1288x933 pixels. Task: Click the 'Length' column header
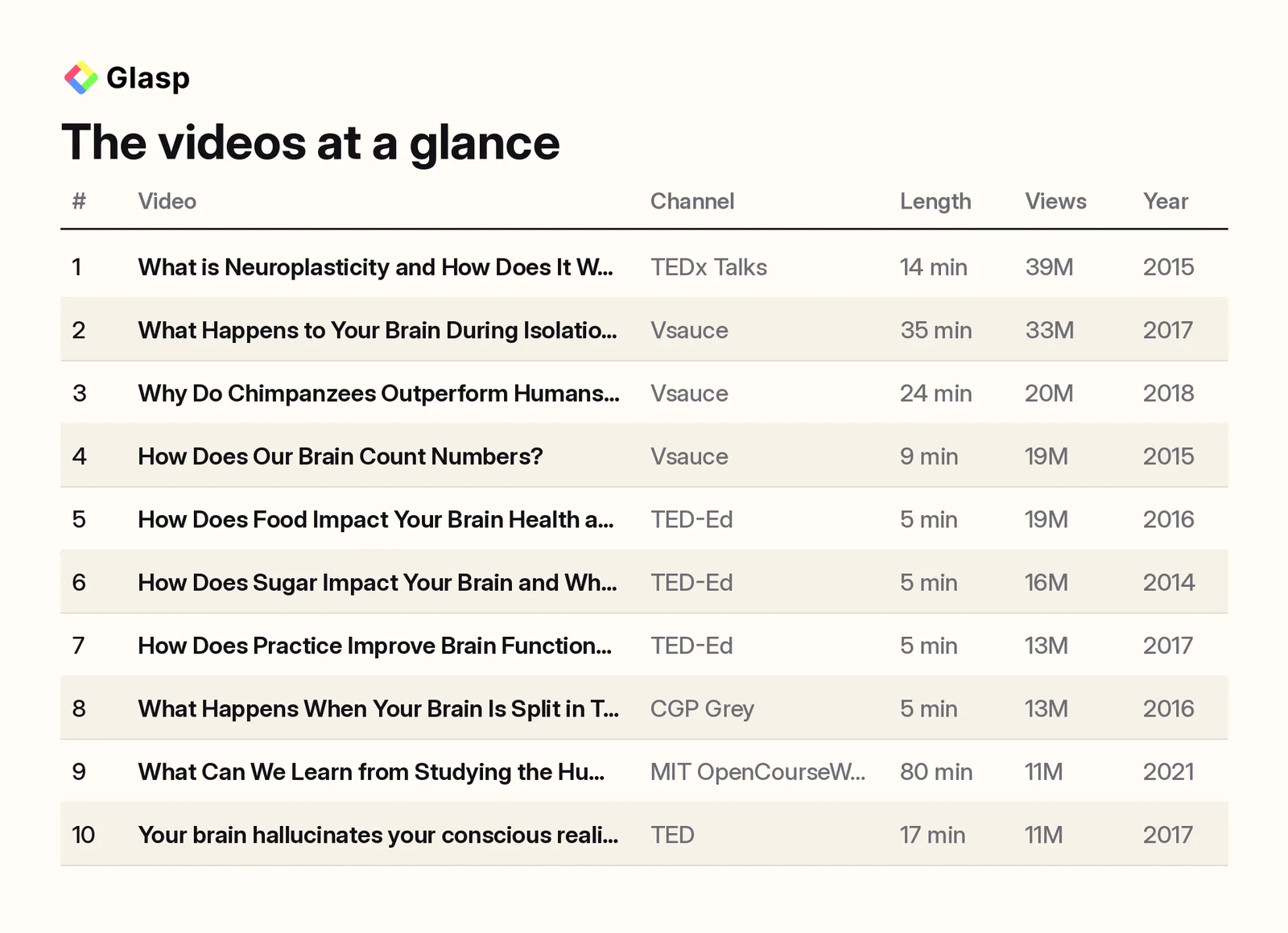coord(935,202)
